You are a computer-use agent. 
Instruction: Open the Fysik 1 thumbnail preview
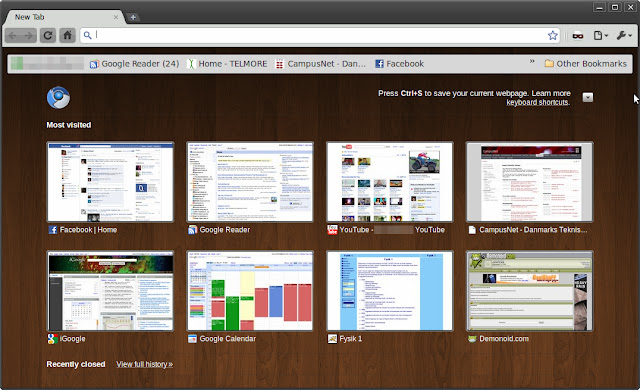tap(390, 291)
